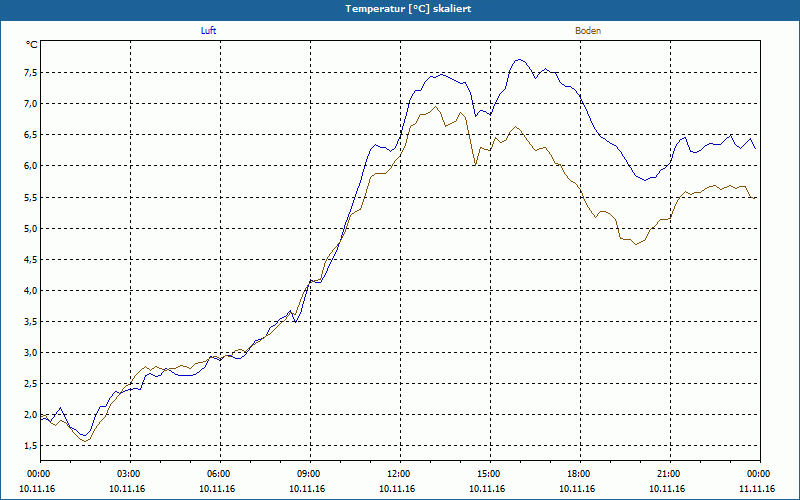Select the 2,5 y-axis value
Image resolution: width=800 pixels, height=500 pixels.
[x=31, y=384]
